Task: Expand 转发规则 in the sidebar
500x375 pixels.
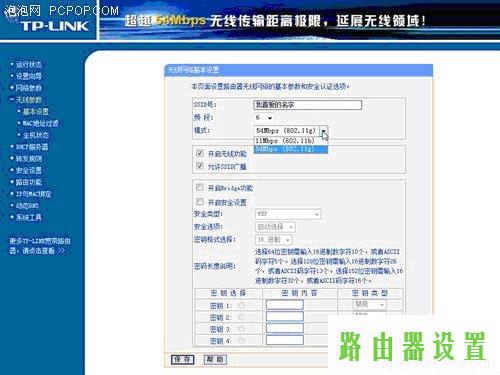Action: tap(29, 159)
